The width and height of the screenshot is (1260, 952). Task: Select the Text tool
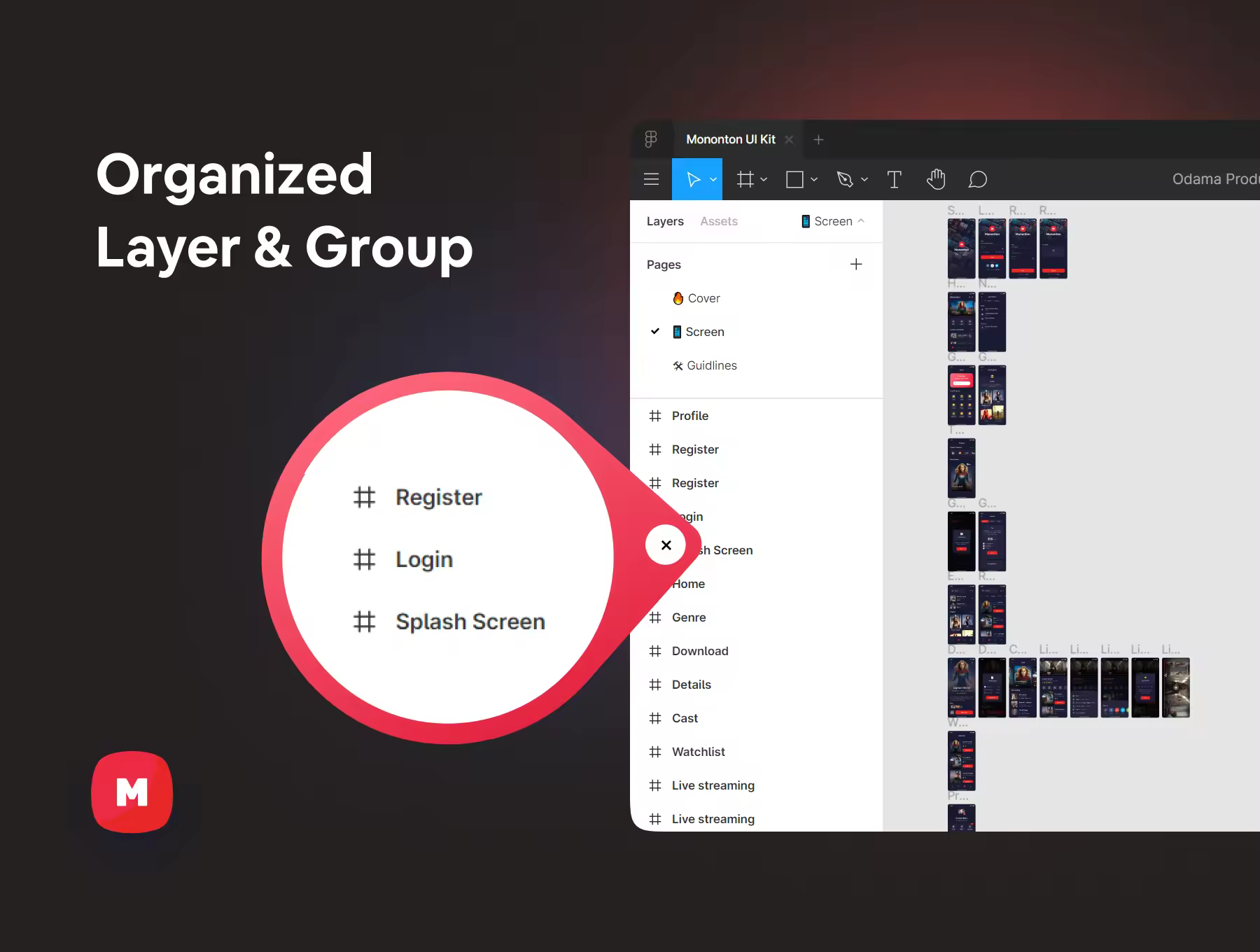point(894,180)
